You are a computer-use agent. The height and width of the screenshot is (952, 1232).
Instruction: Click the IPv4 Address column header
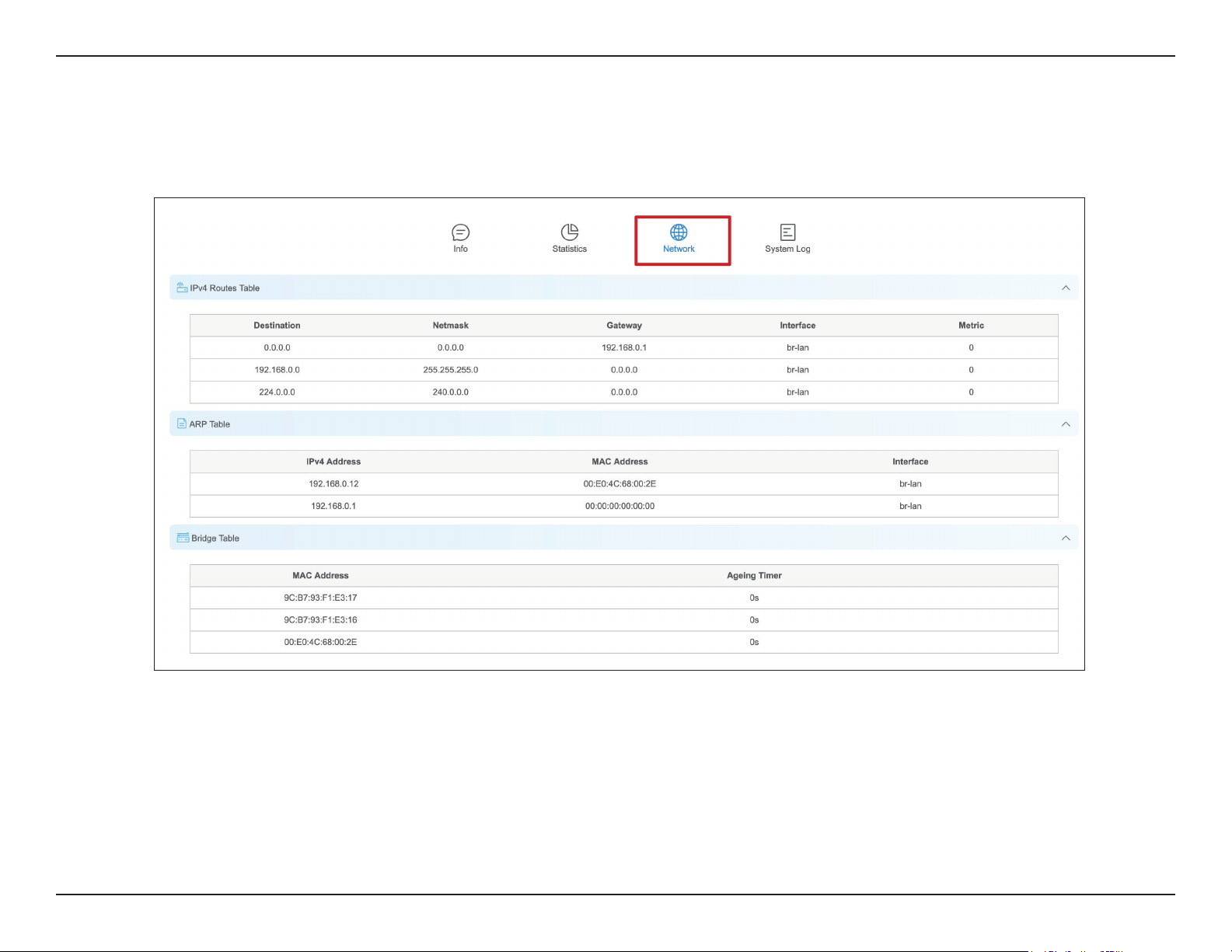click(x=333, y=462)
